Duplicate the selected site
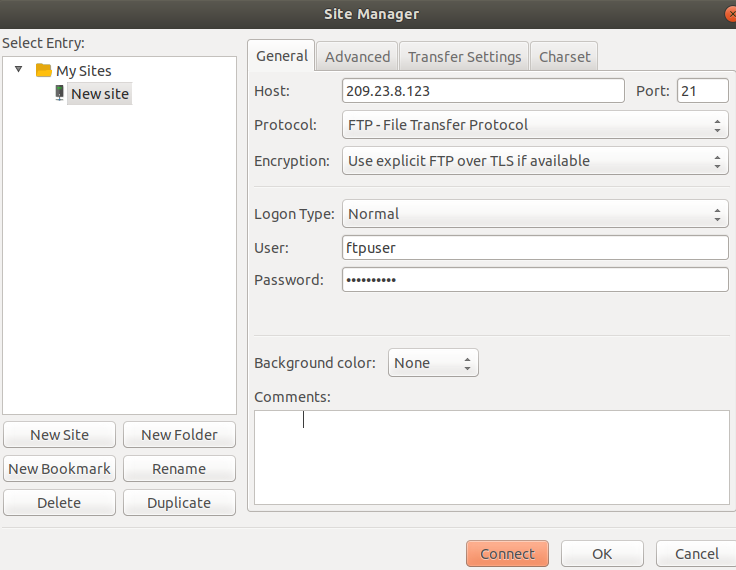Image resolution: width=736 pixels, height=570 pixels. click(x=179, y=503)
